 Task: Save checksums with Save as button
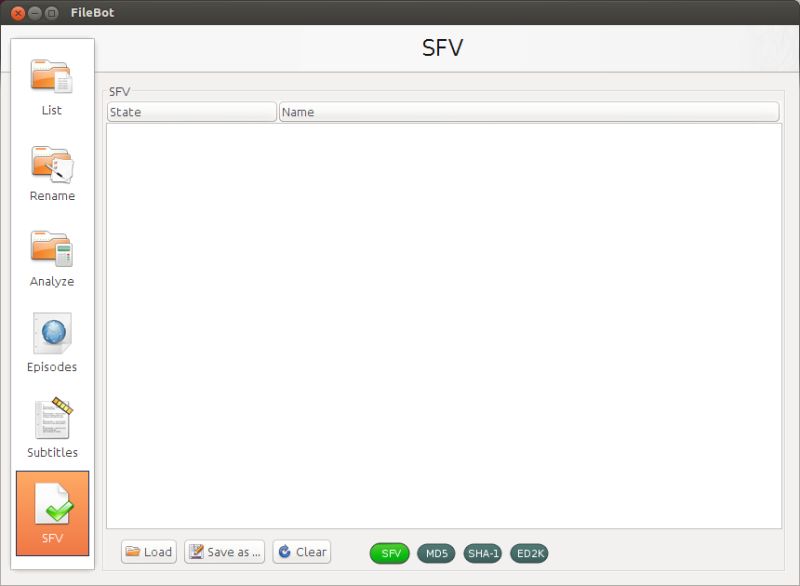[x=224, y=551]
